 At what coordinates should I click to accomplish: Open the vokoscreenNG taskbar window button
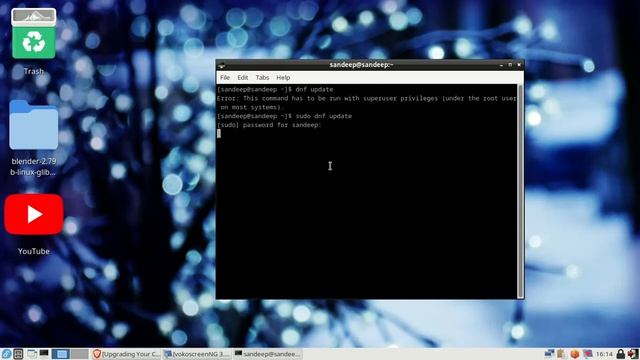pyautogui.click(x=197, y=354)
